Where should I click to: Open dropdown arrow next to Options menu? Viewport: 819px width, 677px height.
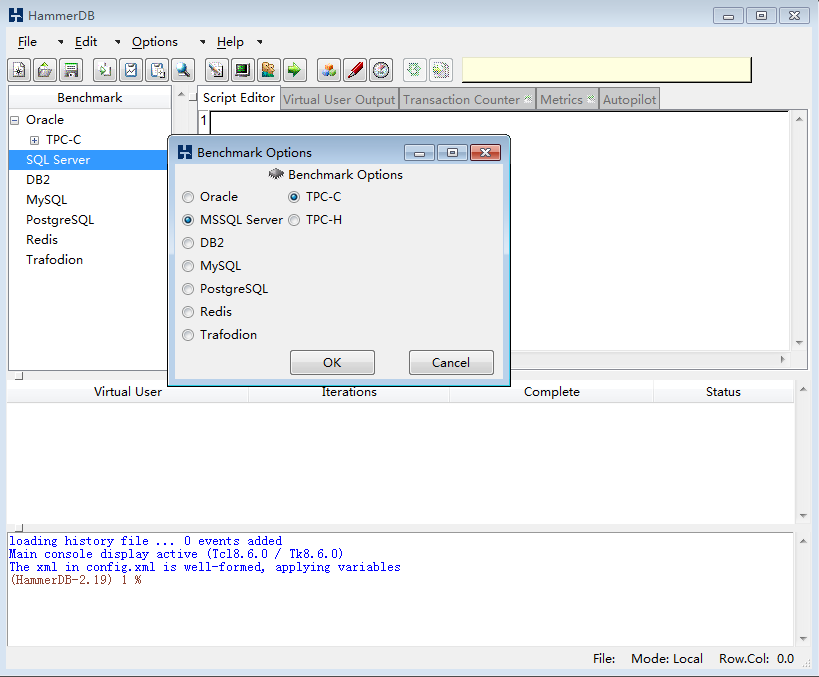click(x=203, y=42)
